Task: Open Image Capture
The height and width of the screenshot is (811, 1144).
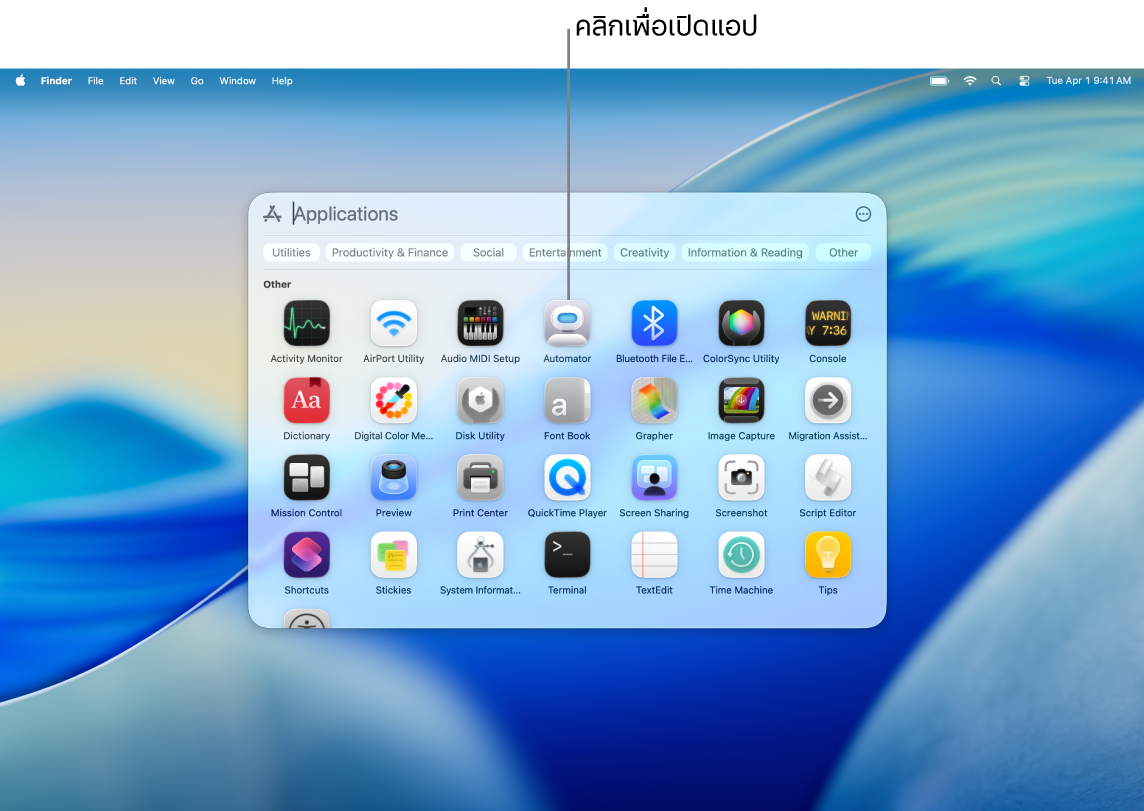Action: (741, 400)
